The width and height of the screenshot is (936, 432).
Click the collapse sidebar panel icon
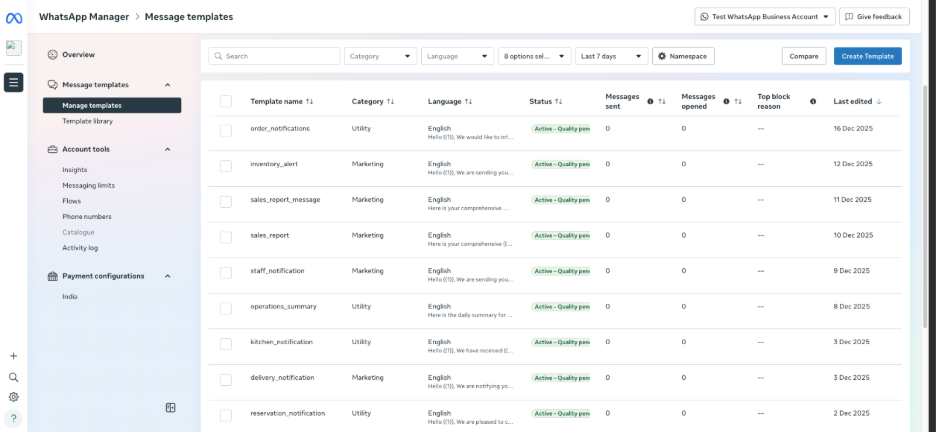tap(171, 408)
